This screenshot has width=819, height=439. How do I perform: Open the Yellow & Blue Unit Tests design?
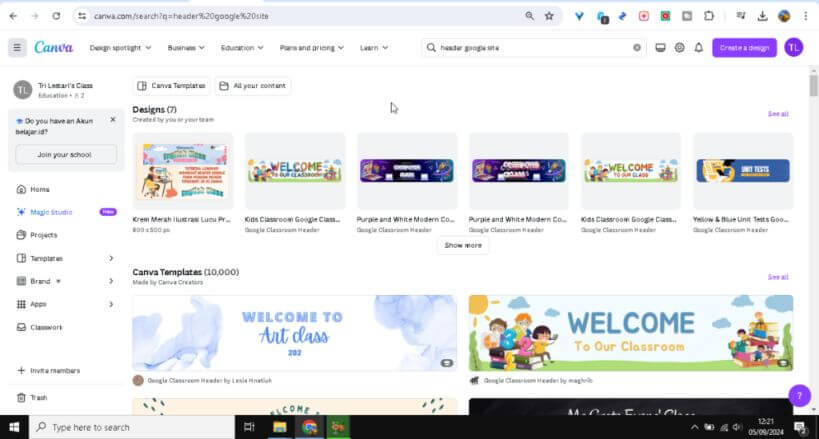tap(743, 171)
